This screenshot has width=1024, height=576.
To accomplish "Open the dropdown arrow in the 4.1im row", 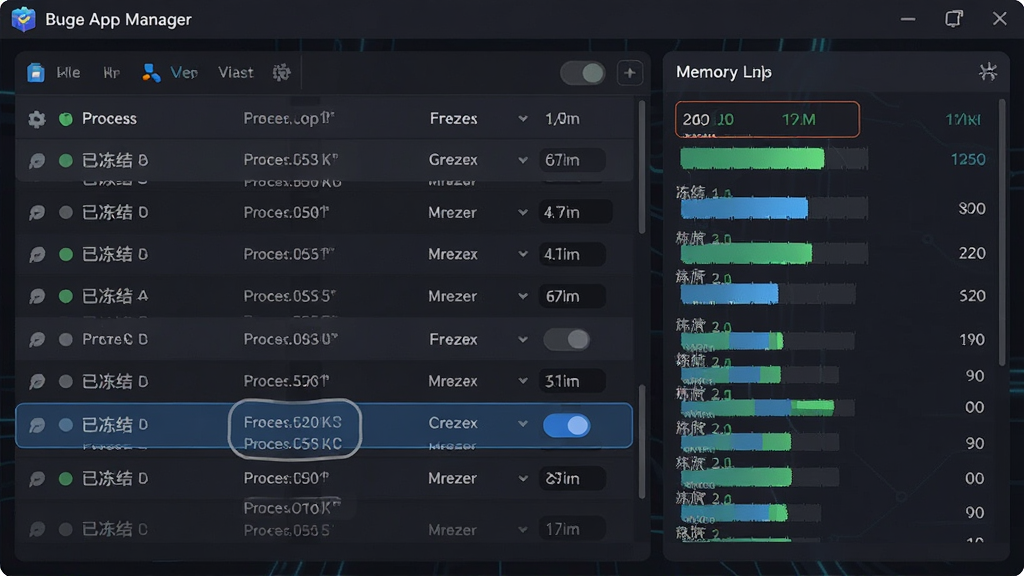I will tap(522, 254).
